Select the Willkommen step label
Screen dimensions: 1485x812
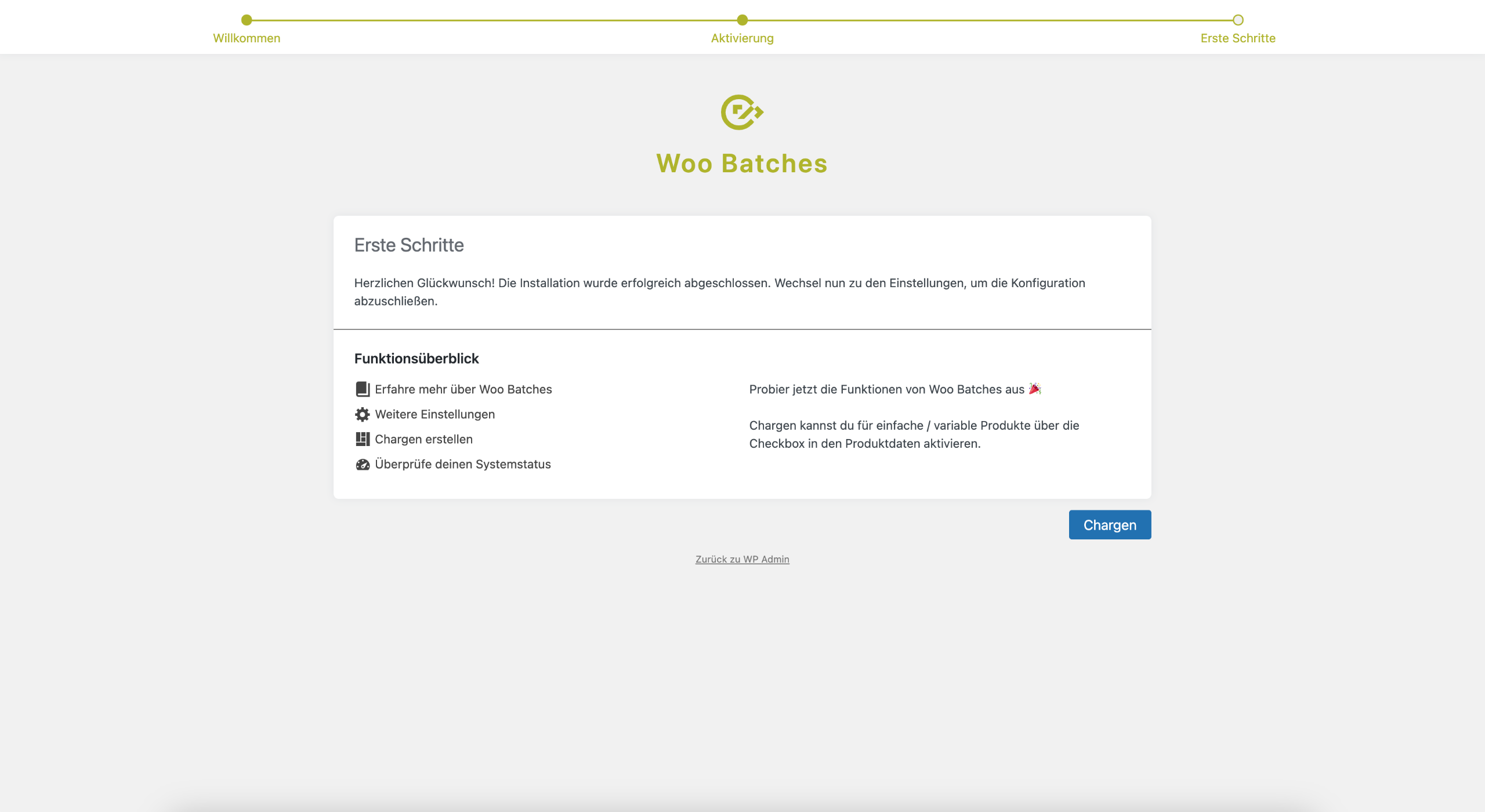247,38
